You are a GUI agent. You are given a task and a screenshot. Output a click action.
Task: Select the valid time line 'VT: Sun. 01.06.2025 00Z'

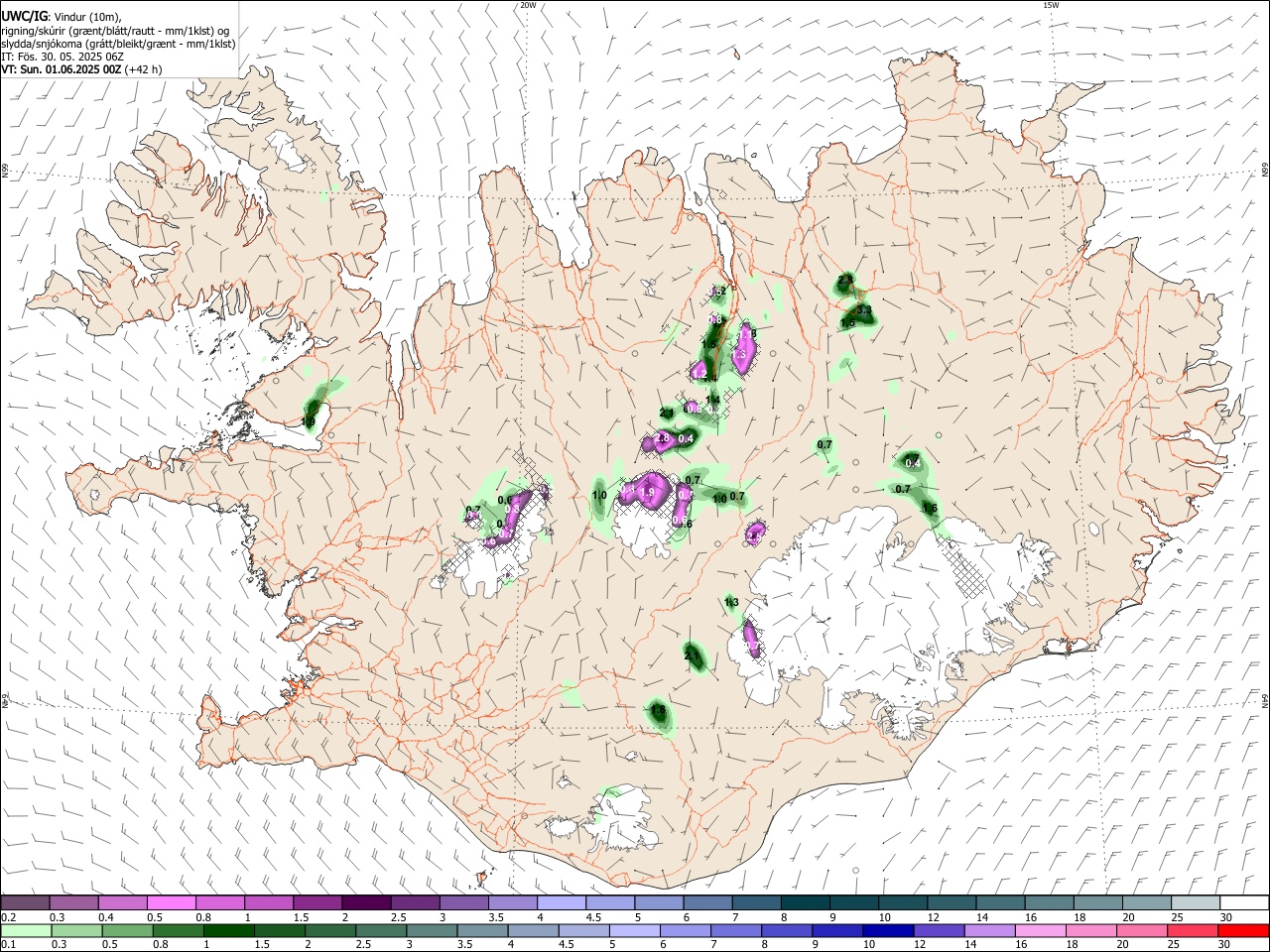[62, 69]
